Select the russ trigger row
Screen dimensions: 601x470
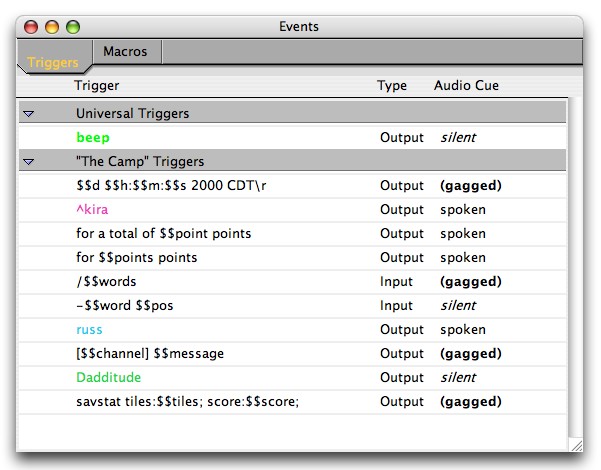point(89,330)
